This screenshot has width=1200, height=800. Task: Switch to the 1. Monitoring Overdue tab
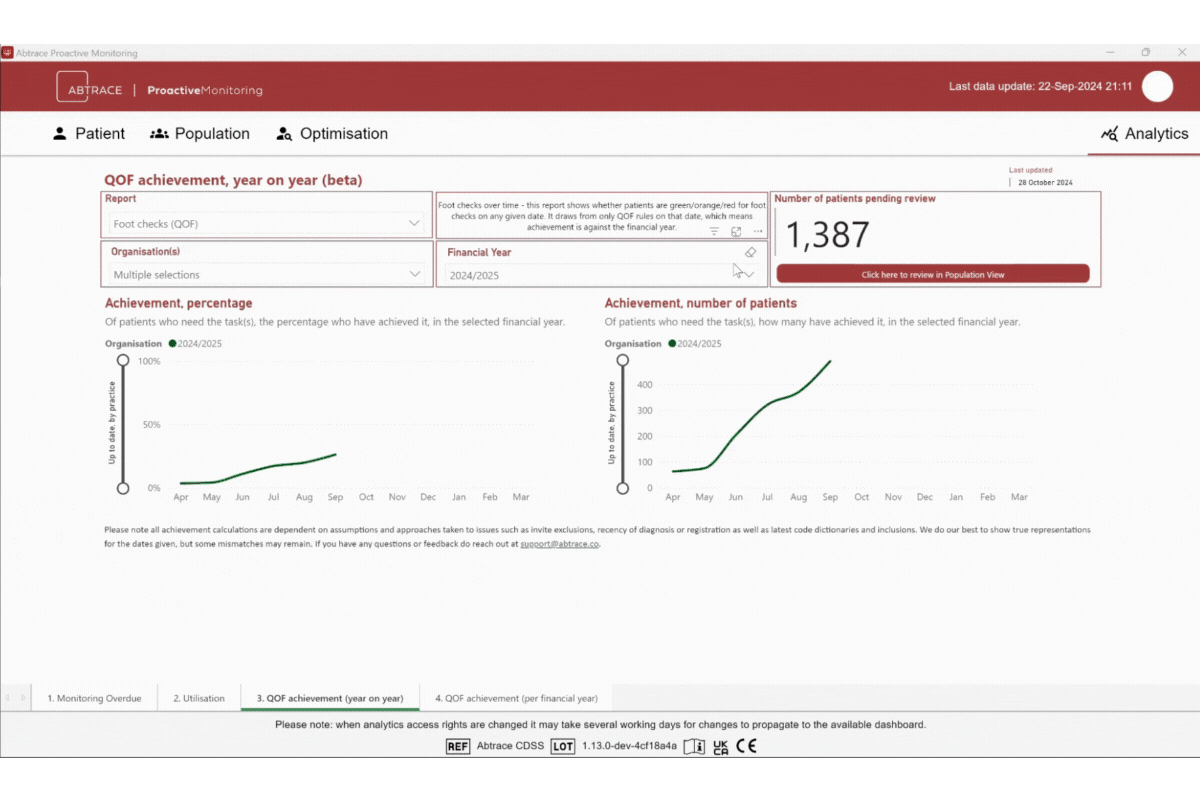pos(94,698)
